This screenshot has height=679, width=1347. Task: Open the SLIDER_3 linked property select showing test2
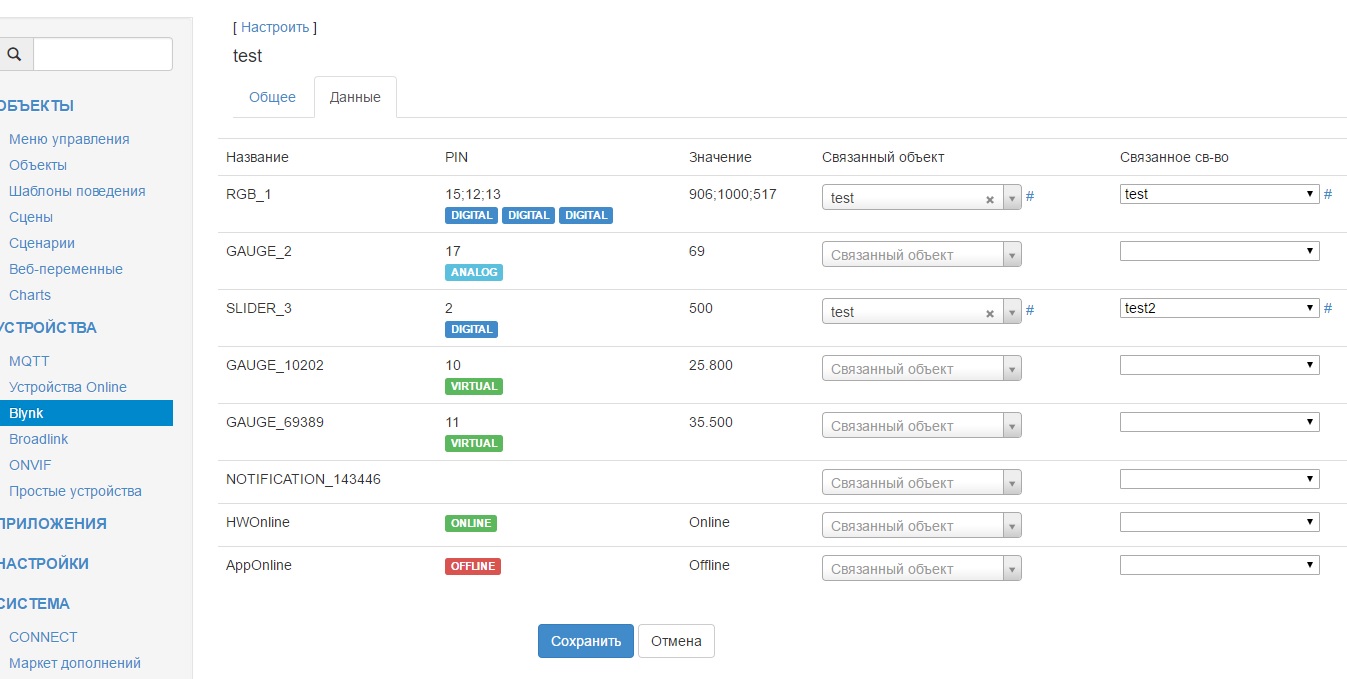(x=1220, y=308)
